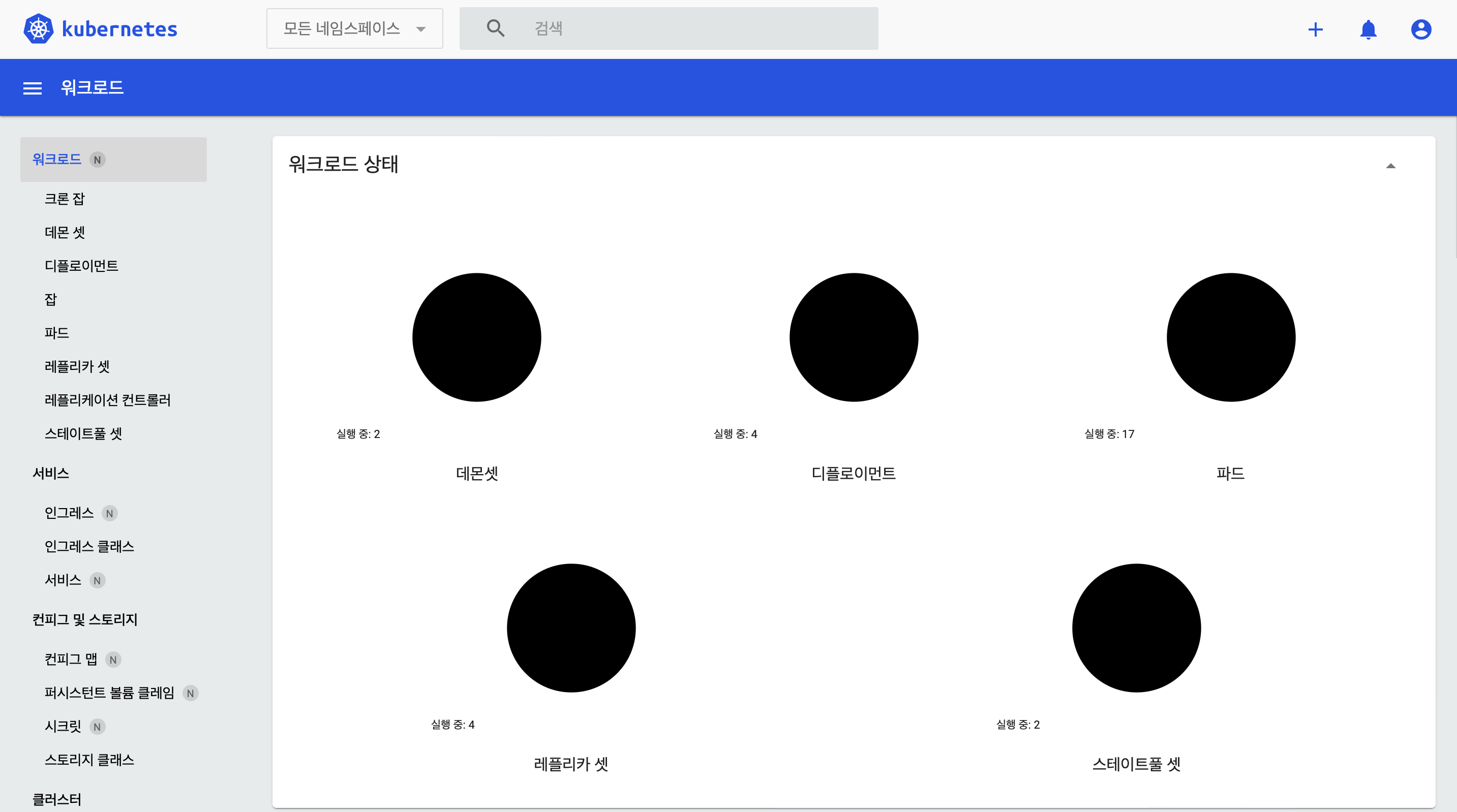Select 컨피그 및 스토리지 section heading
Viewport: 1457px width, 812px height.
(x=85, y=620)
